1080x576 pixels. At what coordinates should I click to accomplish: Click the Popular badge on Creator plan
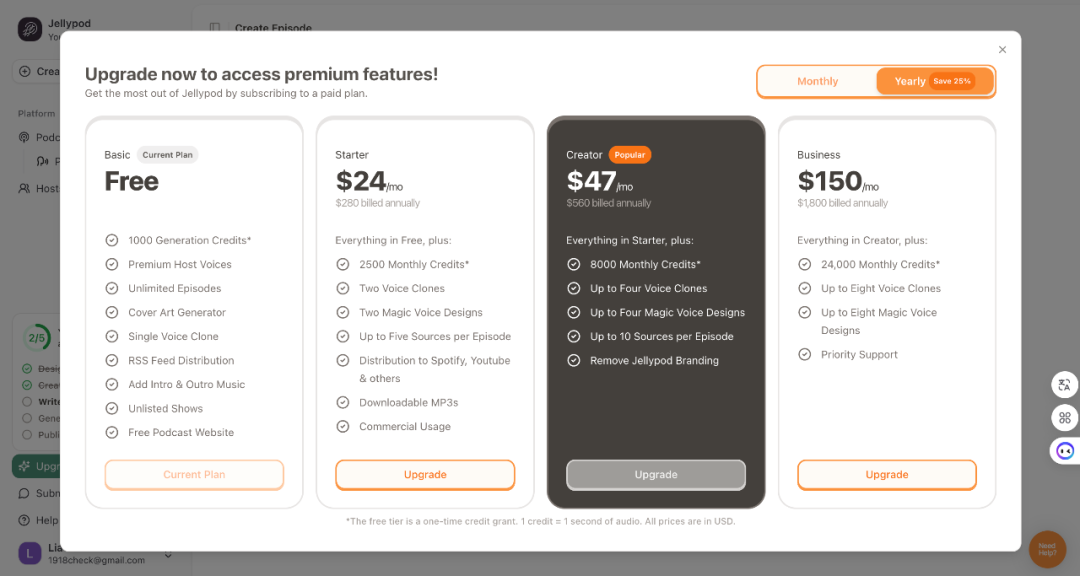[630, 155]
